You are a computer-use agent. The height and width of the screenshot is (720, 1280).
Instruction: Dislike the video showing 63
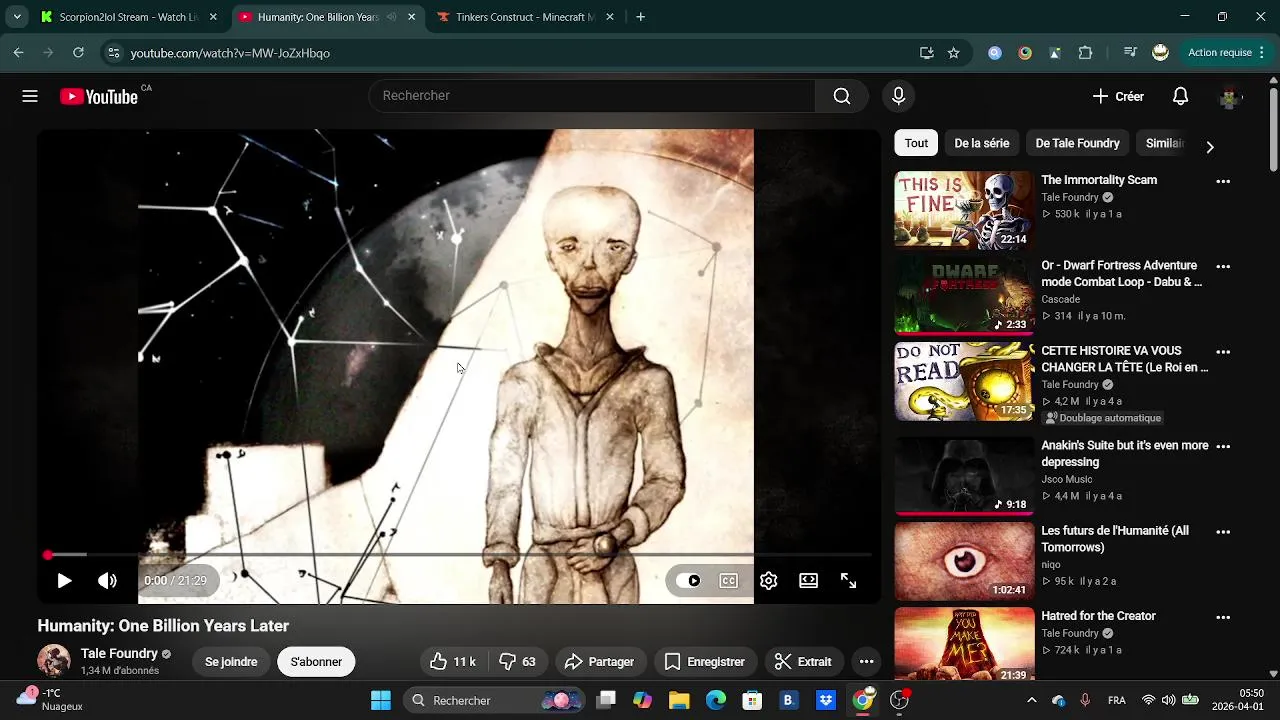tap(518, 662)
